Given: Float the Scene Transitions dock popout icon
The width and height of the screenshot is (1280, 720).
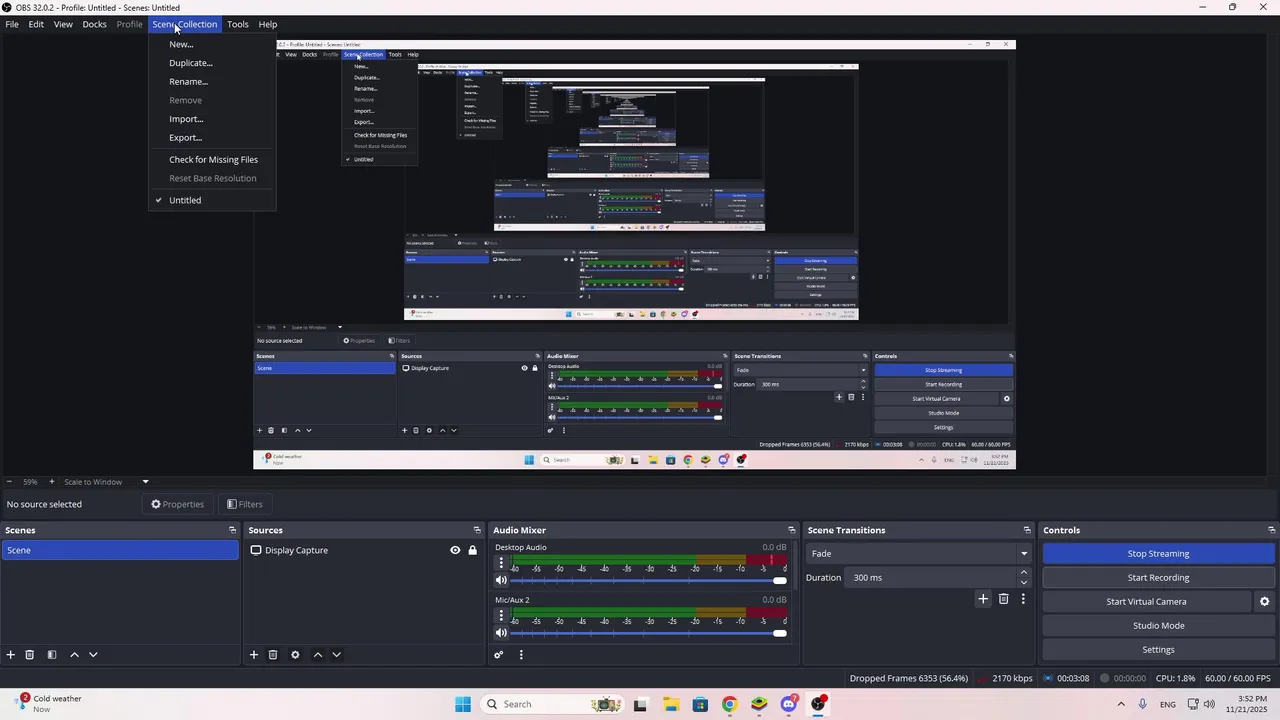Looking at the screenshot, I should coord(1026,530).
